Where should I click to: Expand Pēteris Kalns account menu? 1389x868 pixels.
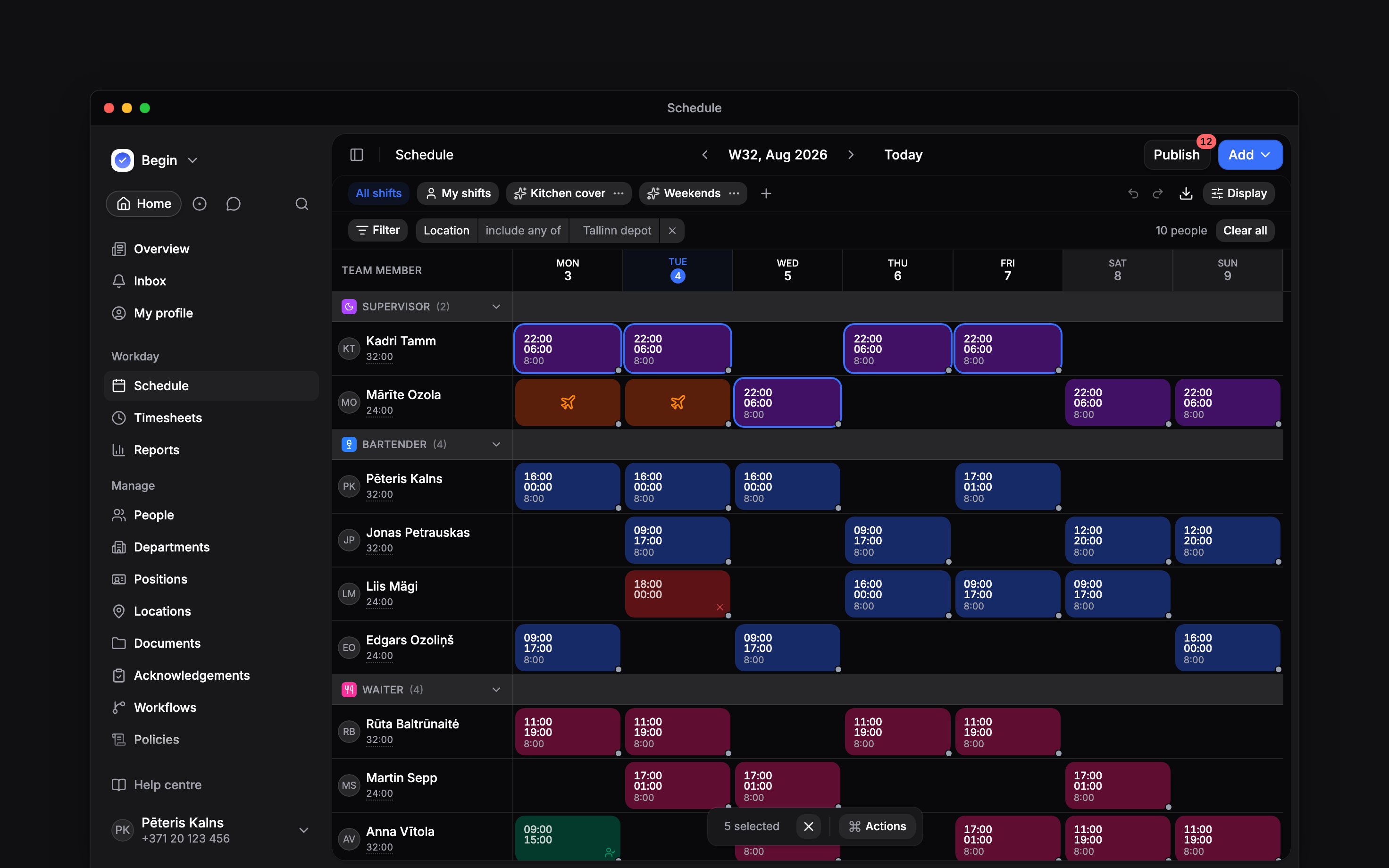pyautogui.click(x=304, y=830)
